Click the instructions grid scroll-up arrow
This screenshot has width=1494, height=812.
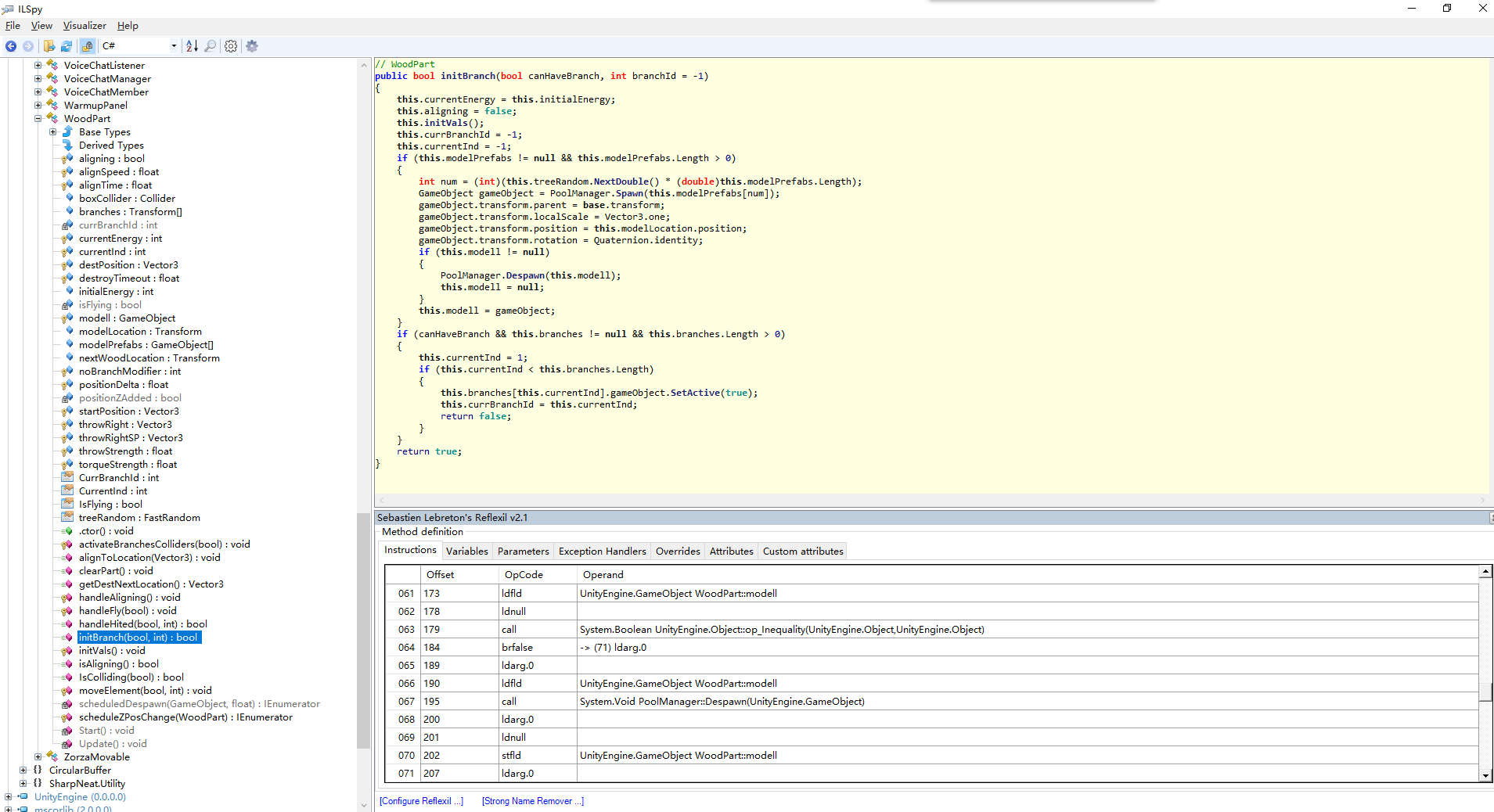click(x=1485, y=572)
